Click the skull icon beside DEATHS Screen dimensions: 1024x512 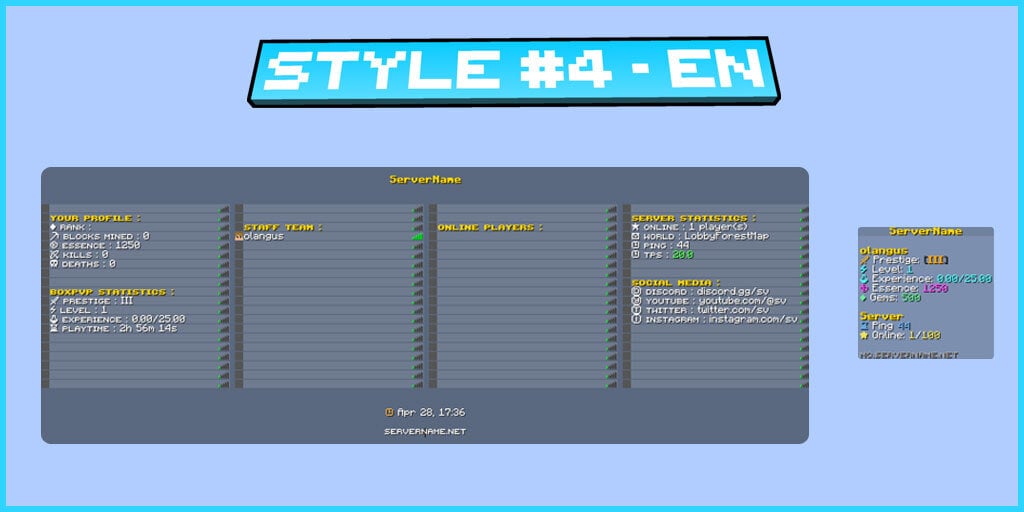pos(54,264)
